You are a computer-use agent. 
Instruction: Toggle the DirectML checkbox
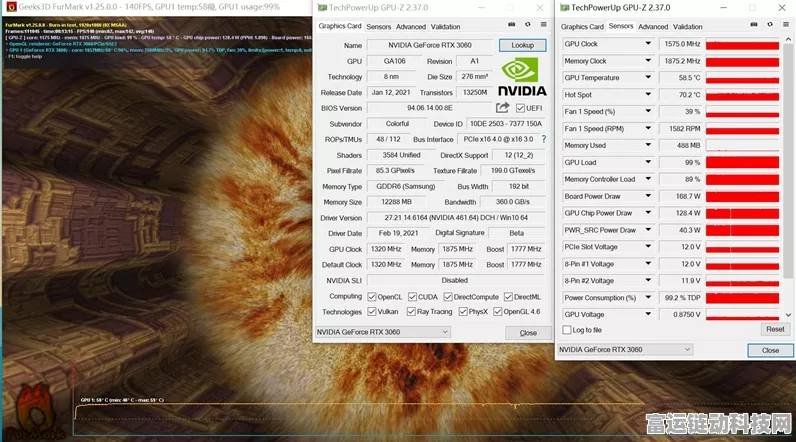pos(508,297)
